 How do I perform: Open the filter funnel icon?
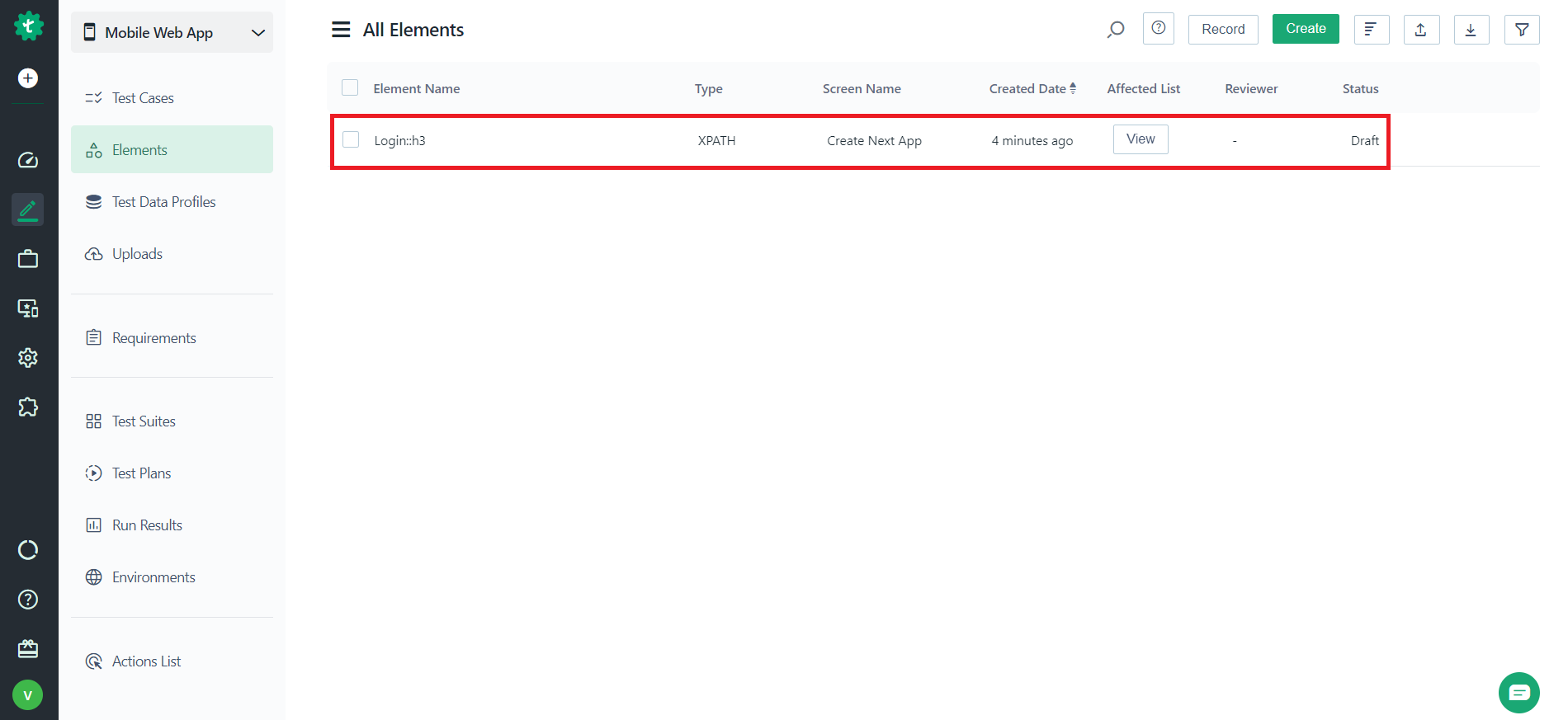coord(1522,30)
